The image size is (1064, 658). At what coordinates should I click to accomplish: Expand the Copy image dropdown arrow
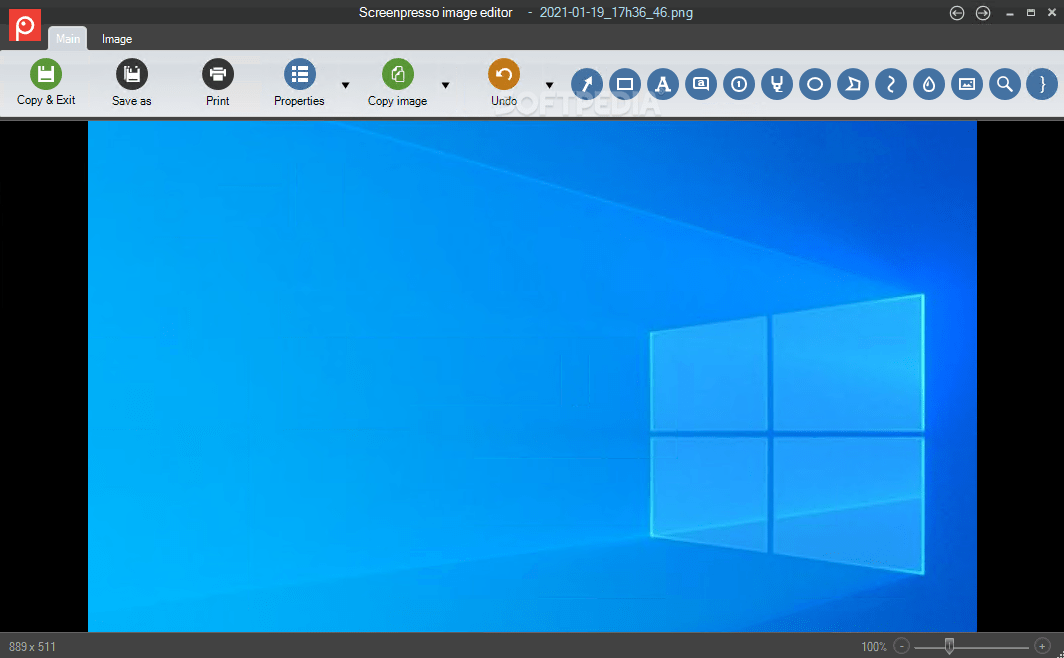click(x=446, y=85)
